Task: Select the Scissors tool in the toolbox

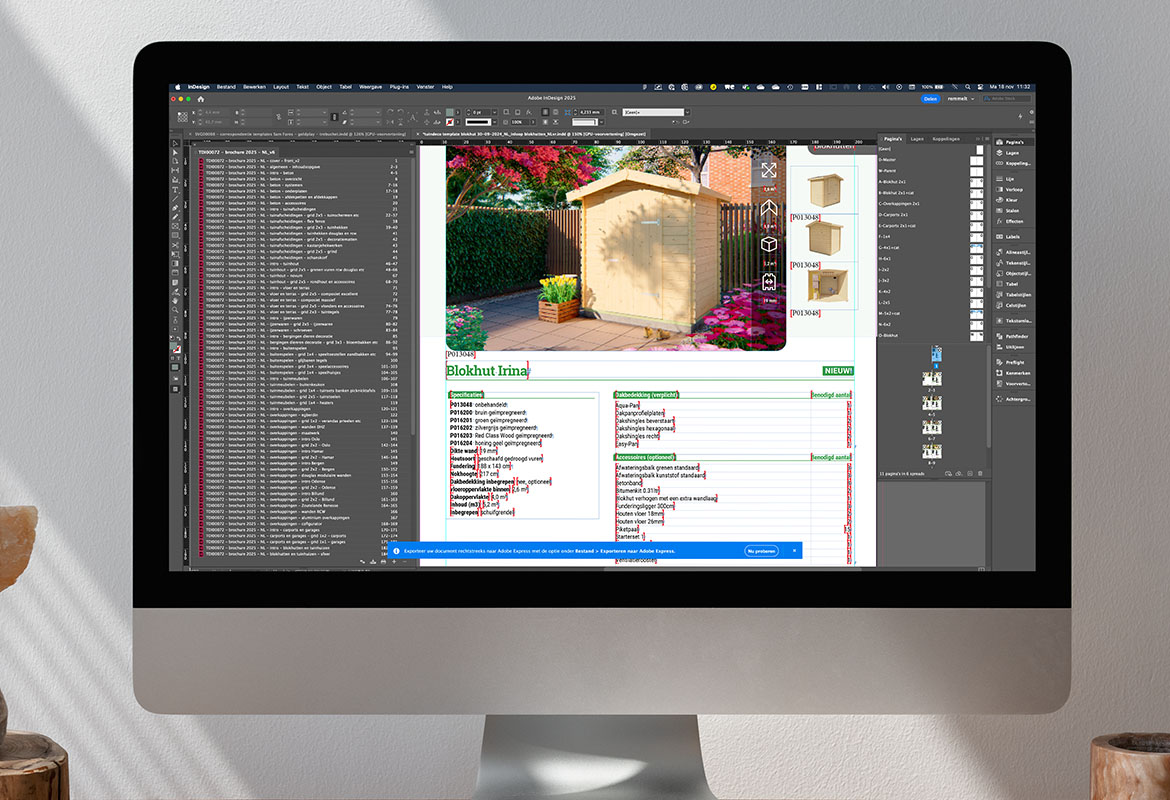Action: click(x=175, y=245)
